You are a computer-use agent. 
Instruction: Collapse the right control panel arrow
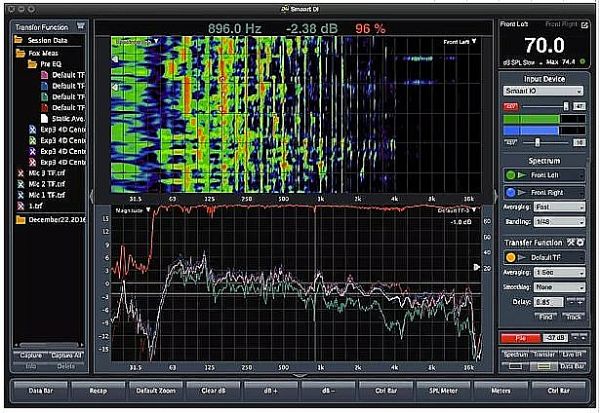click(x=496, y=196)
